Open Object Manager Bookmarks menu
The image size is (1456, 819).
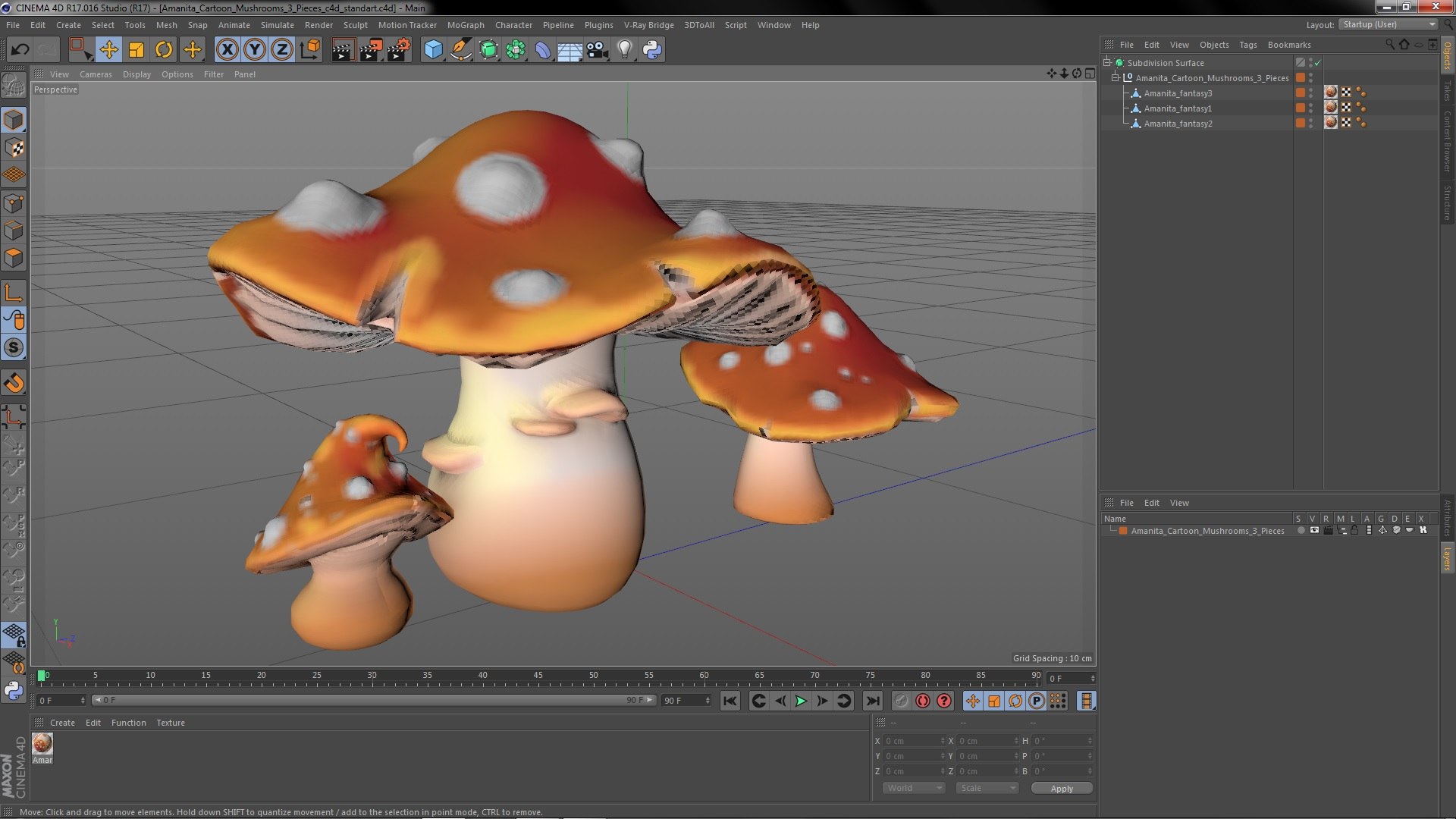[x=1289, y=45]
